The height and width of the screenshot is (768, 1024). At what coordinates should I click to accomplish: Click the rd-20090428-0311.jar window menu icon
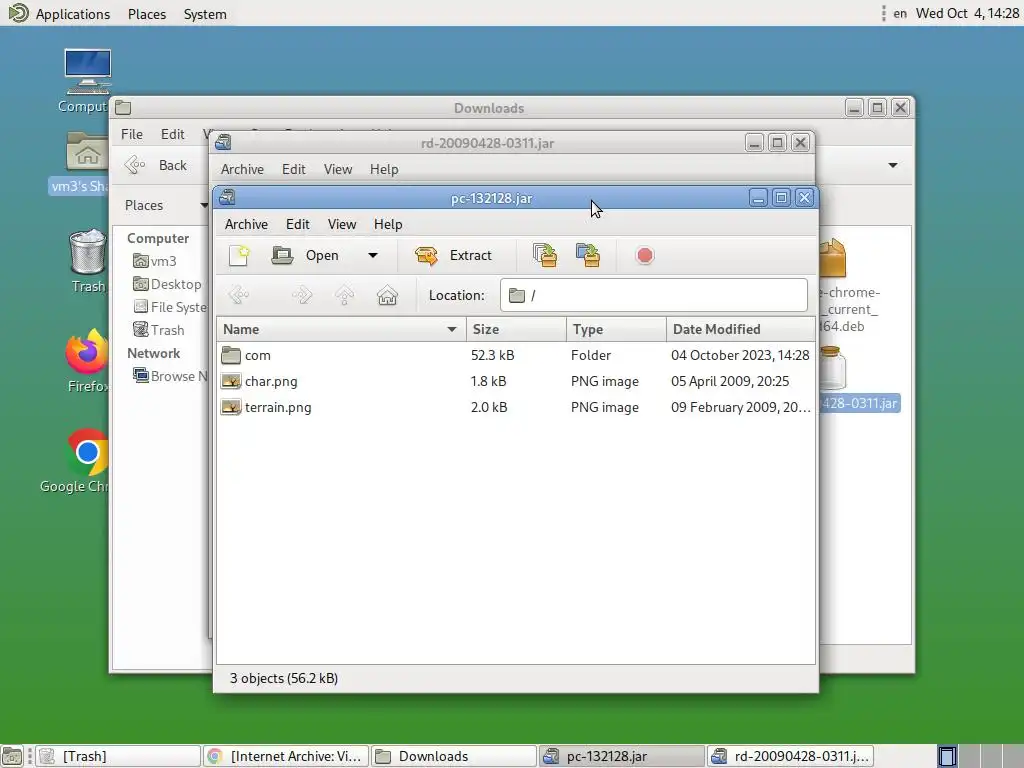pyautogui.click(x=223, y=142)
